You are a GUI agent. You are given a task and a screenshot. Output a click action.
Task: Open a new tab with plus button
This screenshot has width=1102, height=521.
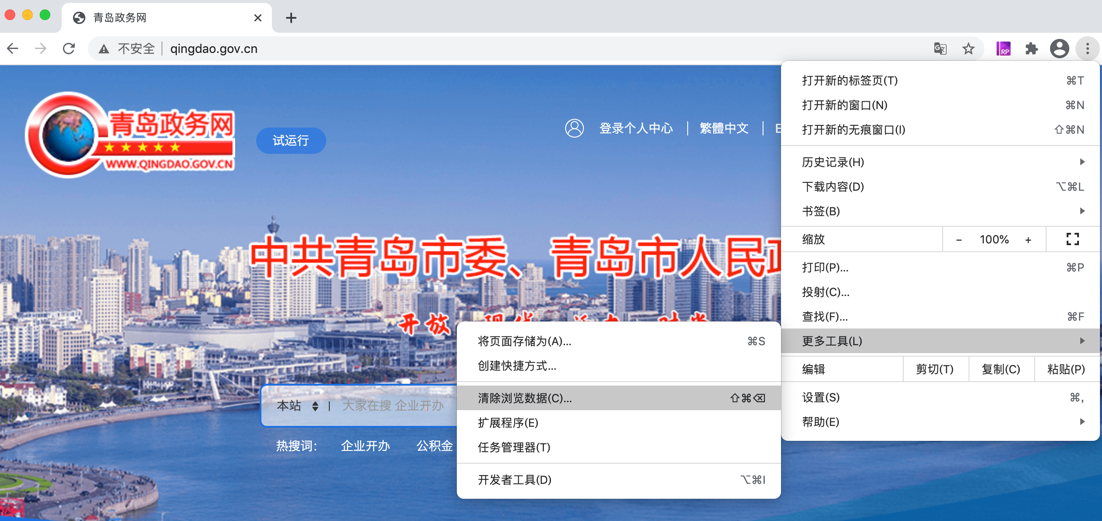coord(291,18)
